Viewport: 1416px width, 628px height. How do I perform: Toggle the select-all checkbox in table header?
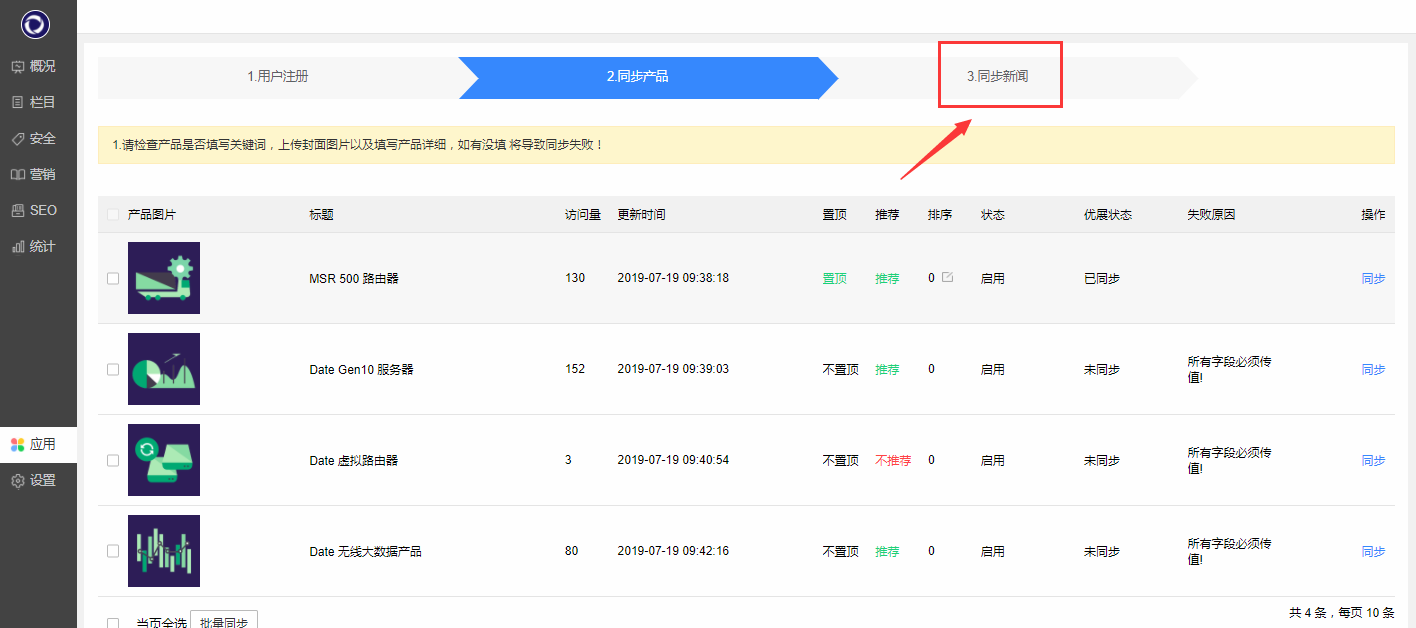point(113,215)
